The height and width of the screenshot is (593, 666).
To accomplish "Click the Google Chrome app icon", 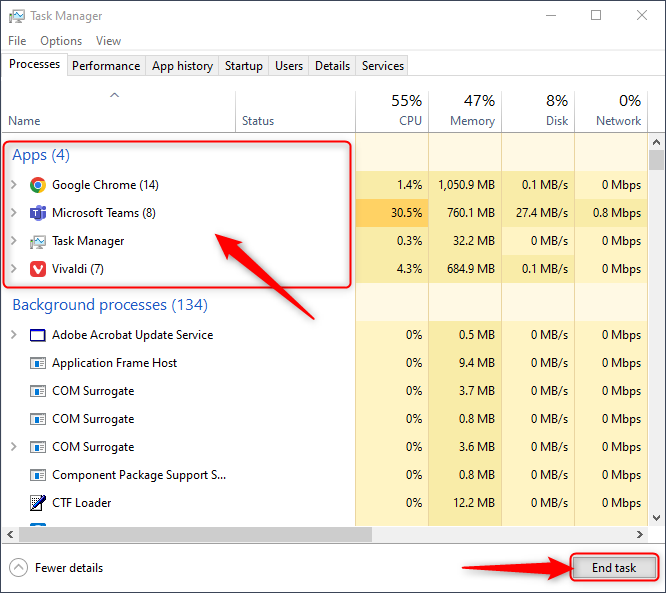I will pyautogui.click(x=38, y=185).
